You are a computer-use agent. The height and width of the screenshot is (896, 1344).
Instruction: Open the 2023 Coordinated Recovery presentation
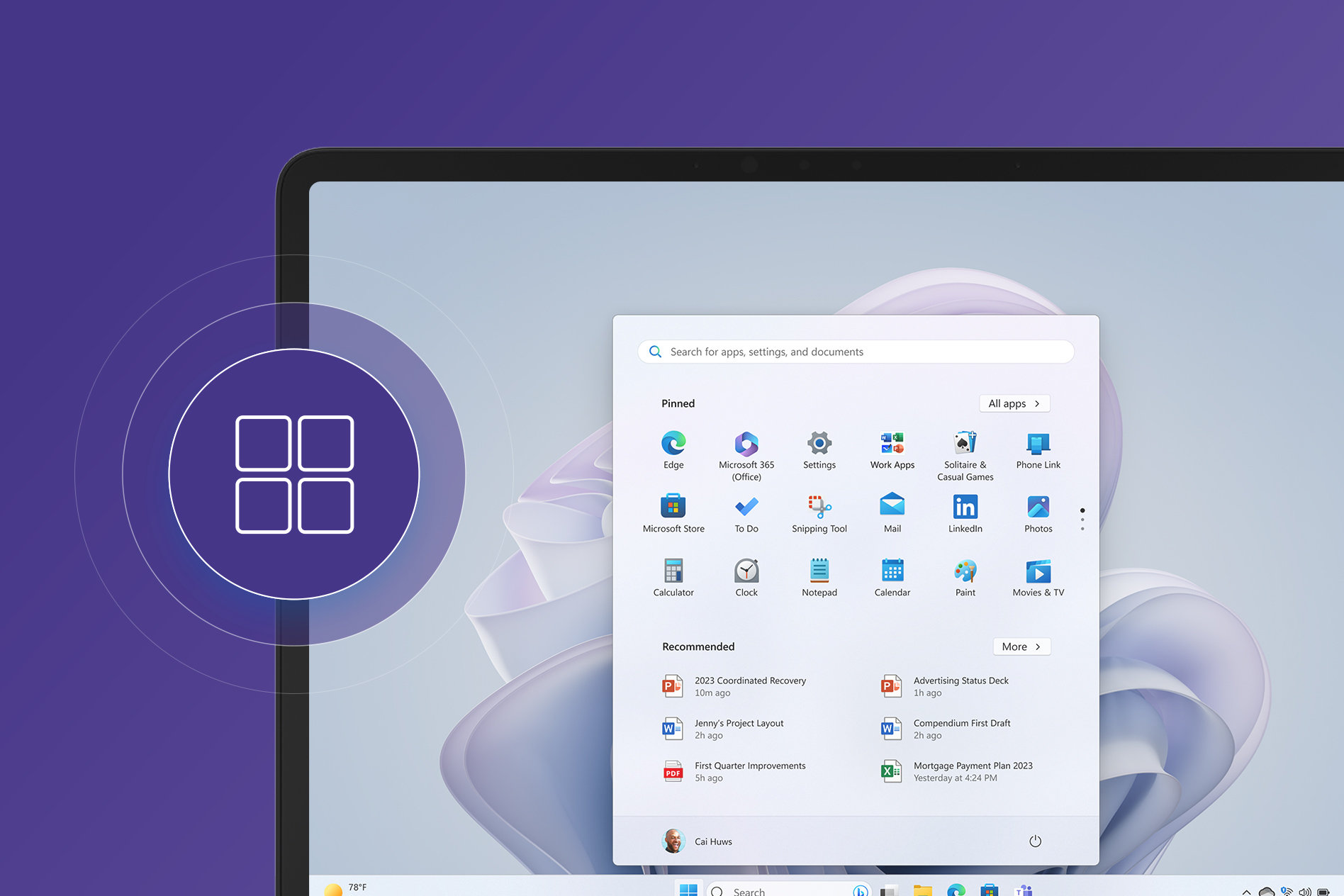click(749, 685)
